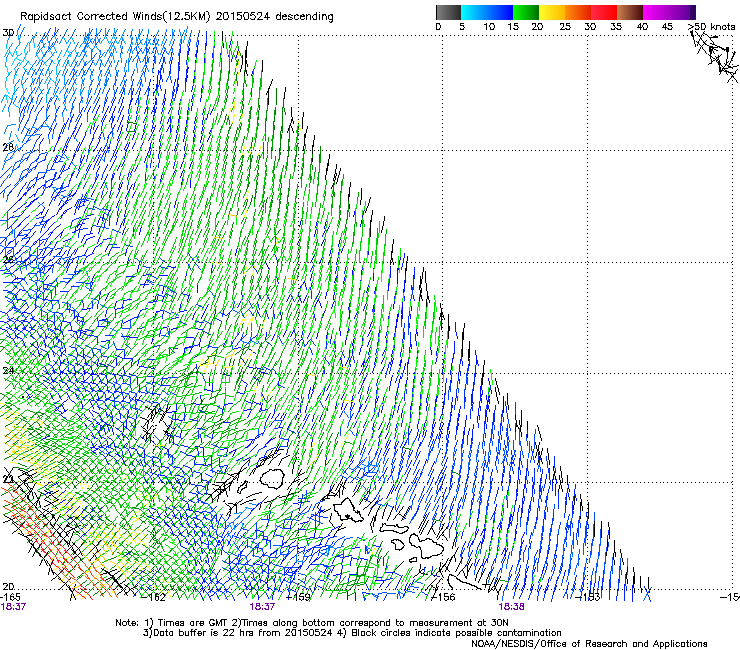Select the green 15-20 knots legend swatch
The height and width of the screenshot is (650, 740).
[526, 12]
